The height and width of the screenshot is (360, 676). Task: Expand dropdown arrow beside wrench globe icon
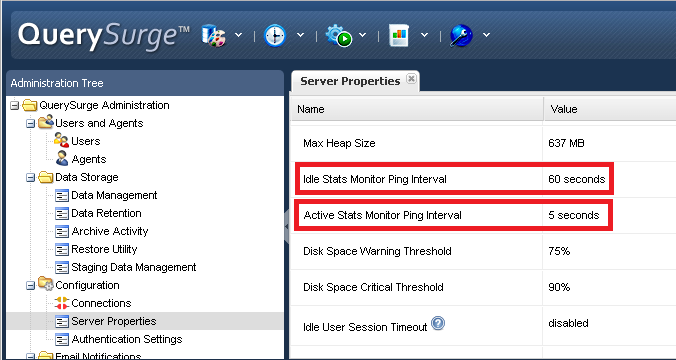pos(486,35)
